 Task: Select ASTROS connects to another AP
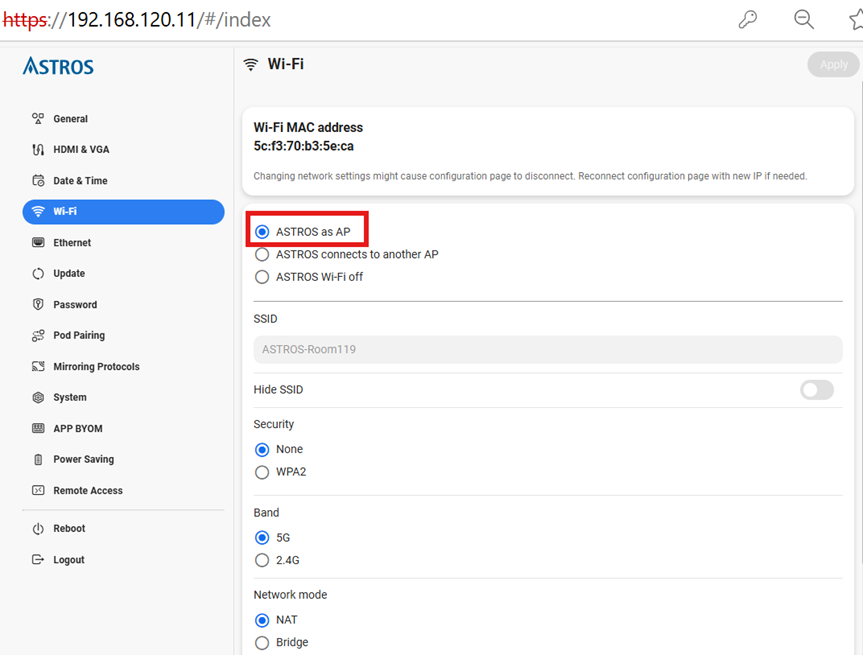pos(262,255)
